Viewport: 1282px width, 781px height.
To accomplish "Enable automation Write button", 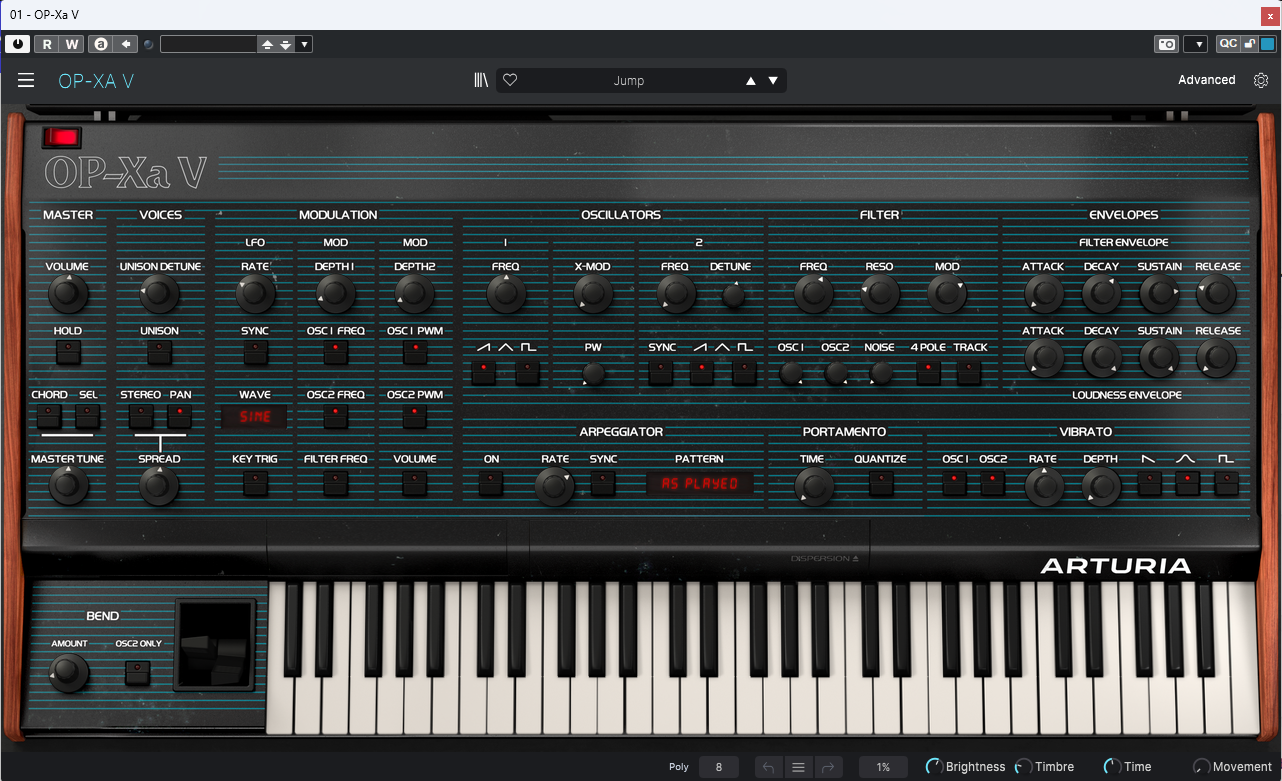I will click(72, 44).
